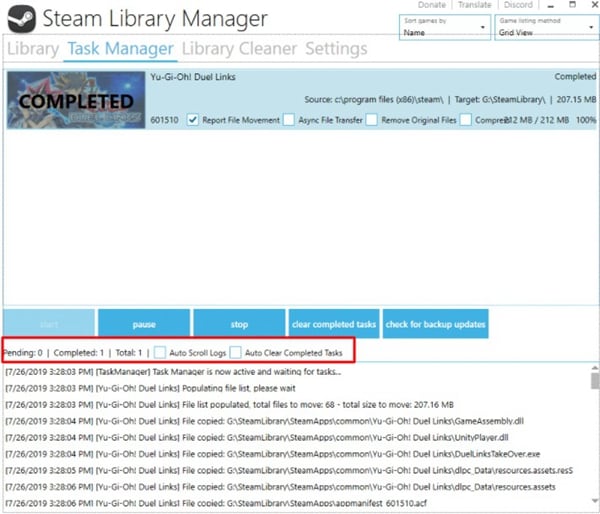Minimize the Steam Library Manager window

(x=551, y=5)
